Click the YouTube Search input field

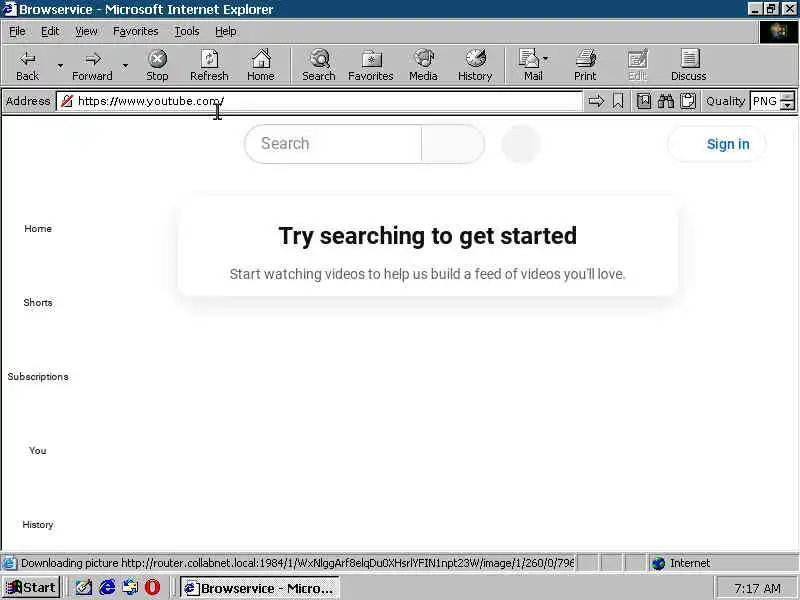pos(334,144)
